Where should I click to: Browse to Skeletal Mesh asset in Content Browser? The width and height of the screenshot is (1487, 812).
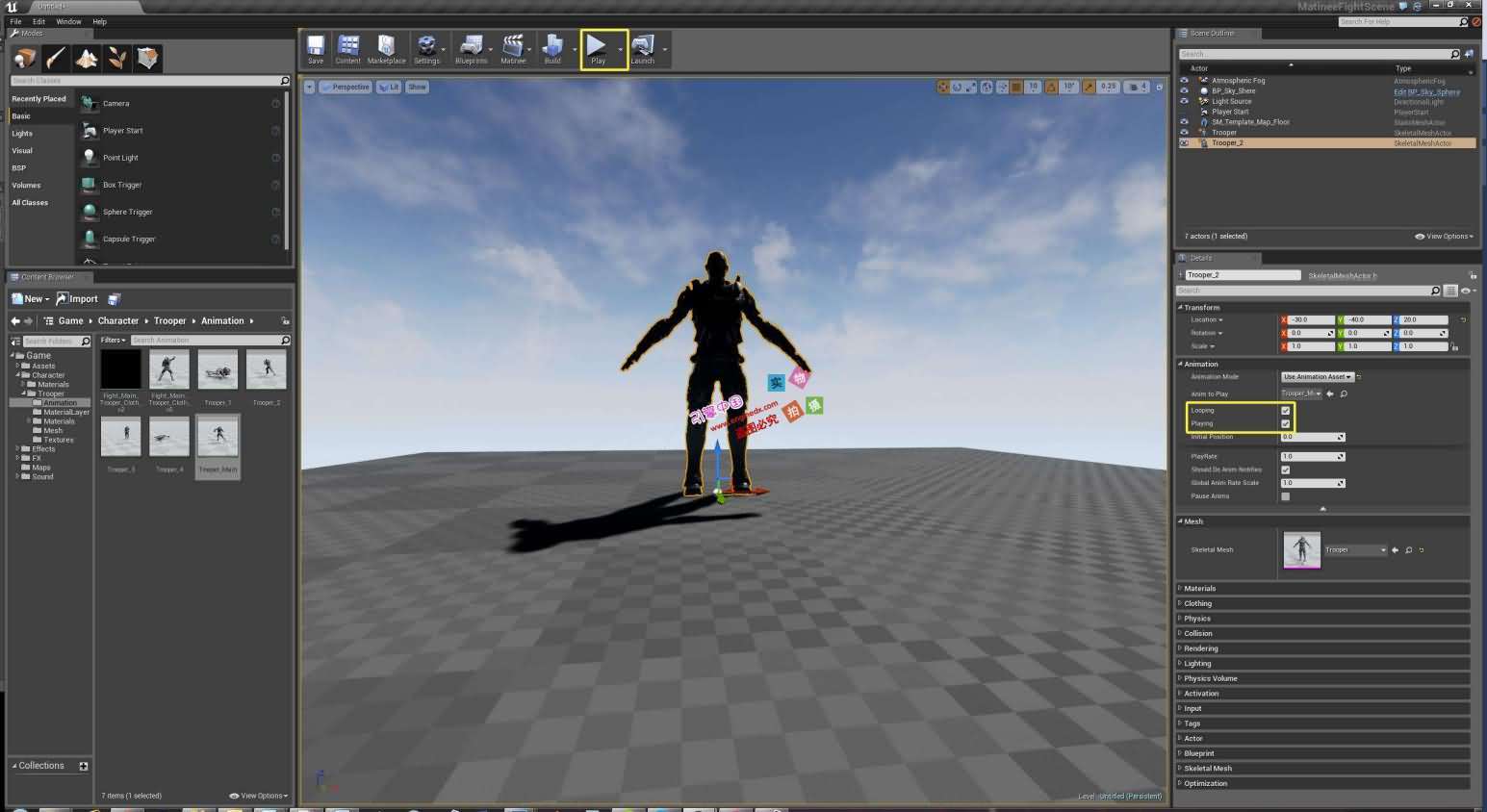(x=1408, y=550)
